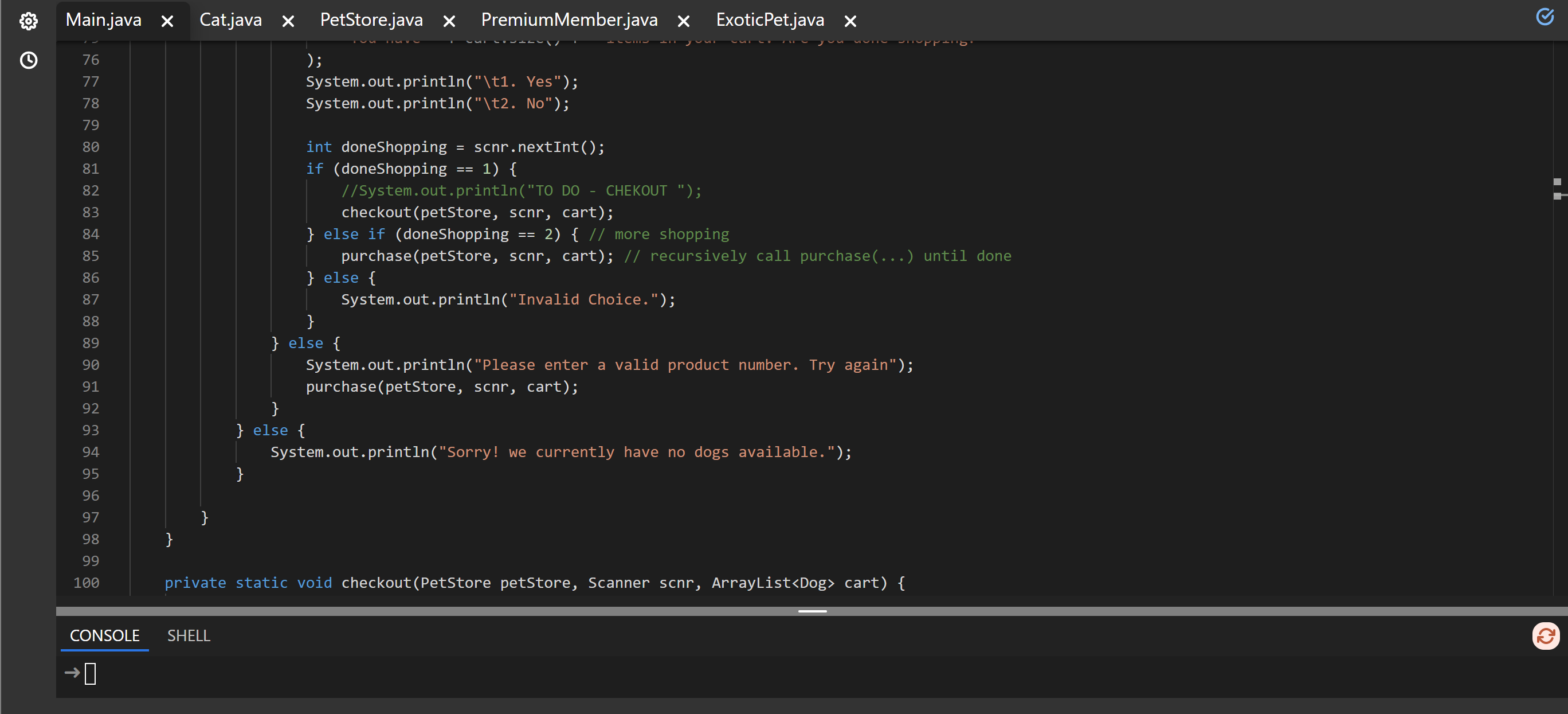Viewport: 1568px width, 714px height.
Task: Click the panel divider drag handle
Action: [x=812, y=610]
